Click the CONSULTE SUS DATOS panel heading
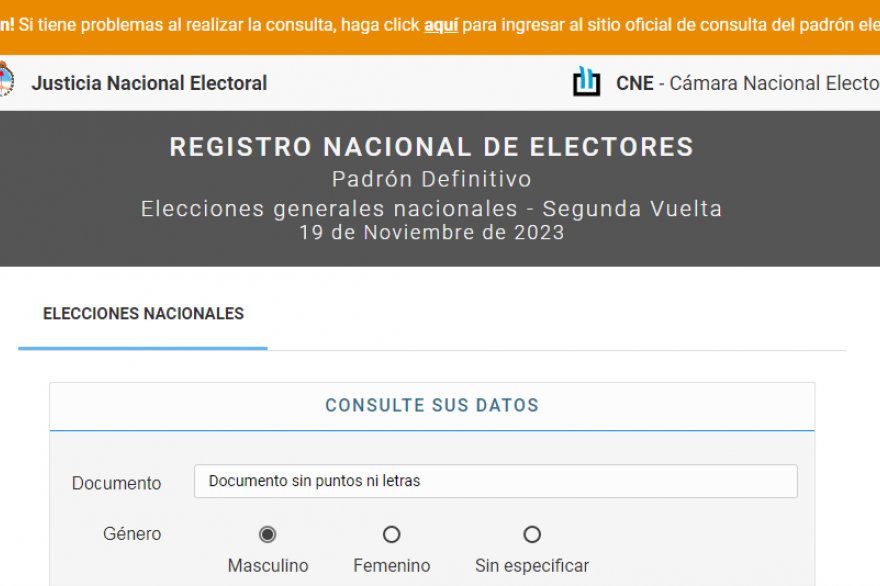The height and width of the screenshot is (586, 880). [432, 406]
